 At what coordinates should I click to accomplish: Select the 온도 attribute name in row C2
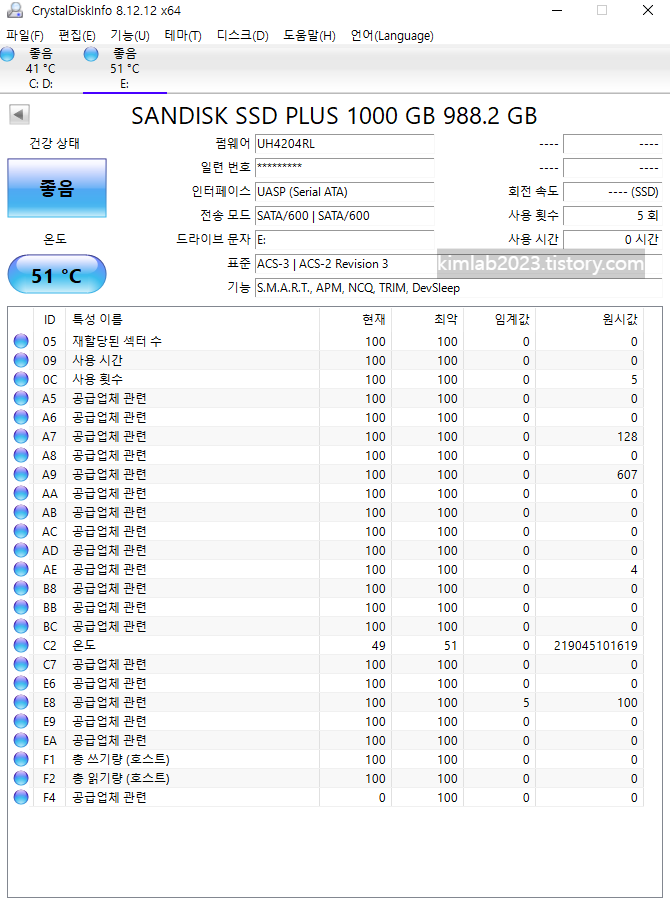(84, 645)
